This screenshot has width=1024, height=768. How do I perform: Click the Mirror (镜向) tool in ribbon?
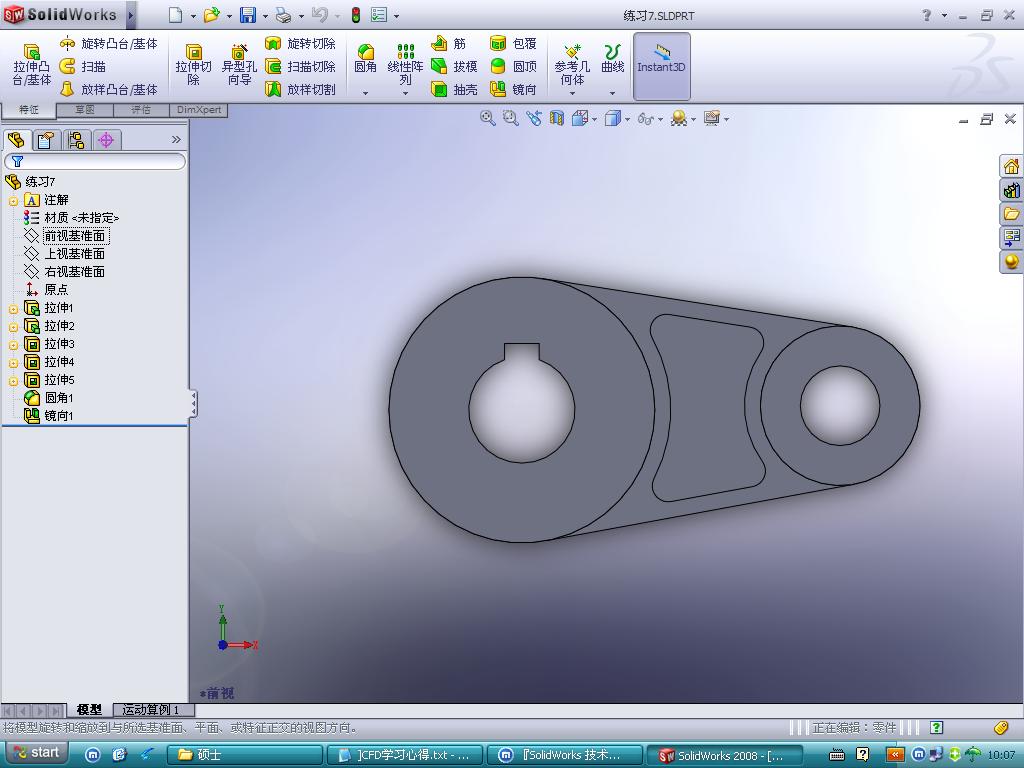(x=513, y=89)
